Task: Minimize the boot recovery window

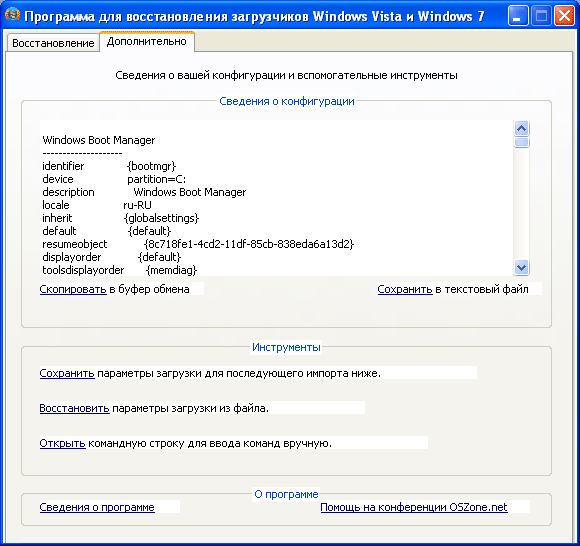Action: (517, 16)
